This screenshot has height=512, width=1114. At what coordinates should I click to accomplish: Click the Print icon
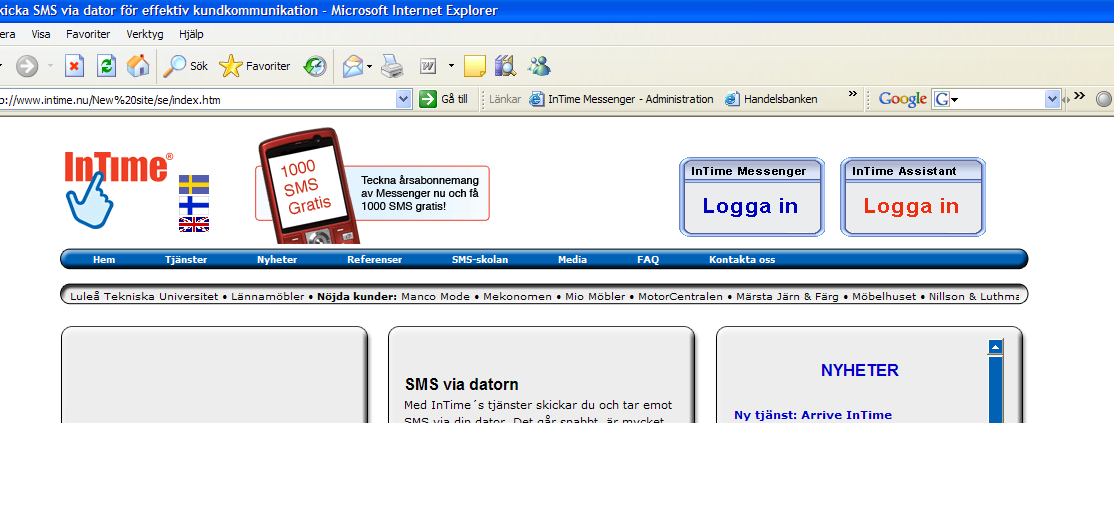[392, 66]
